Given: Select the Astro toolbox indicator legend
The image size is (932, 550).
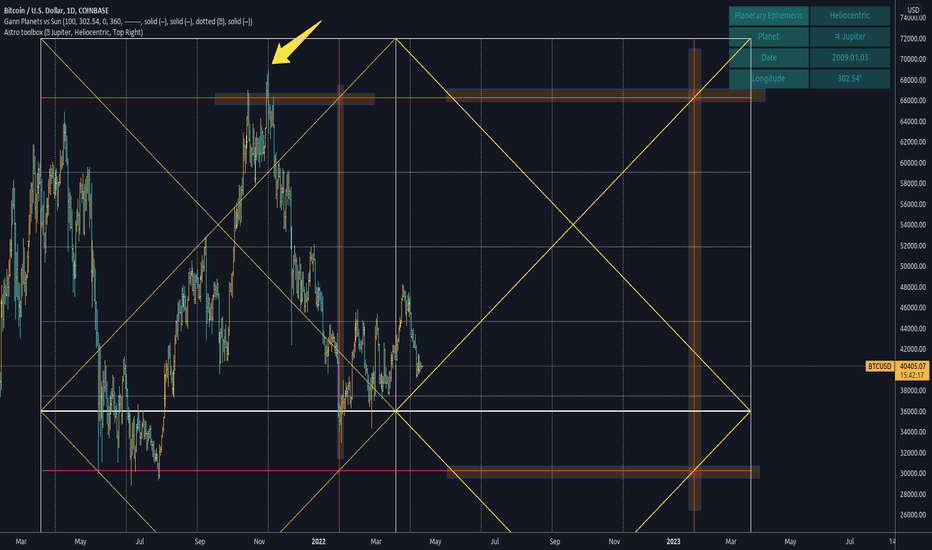Looking at the screenshot, I should [73, 32].
